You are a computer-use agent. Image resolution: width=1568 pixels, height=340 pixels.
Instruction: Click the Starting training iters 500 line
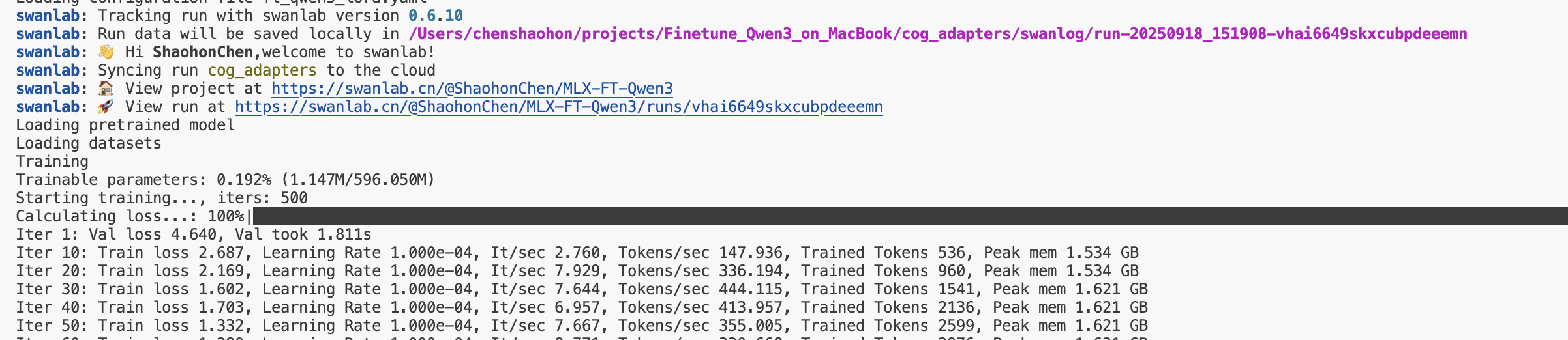click(x=162, y=198)
